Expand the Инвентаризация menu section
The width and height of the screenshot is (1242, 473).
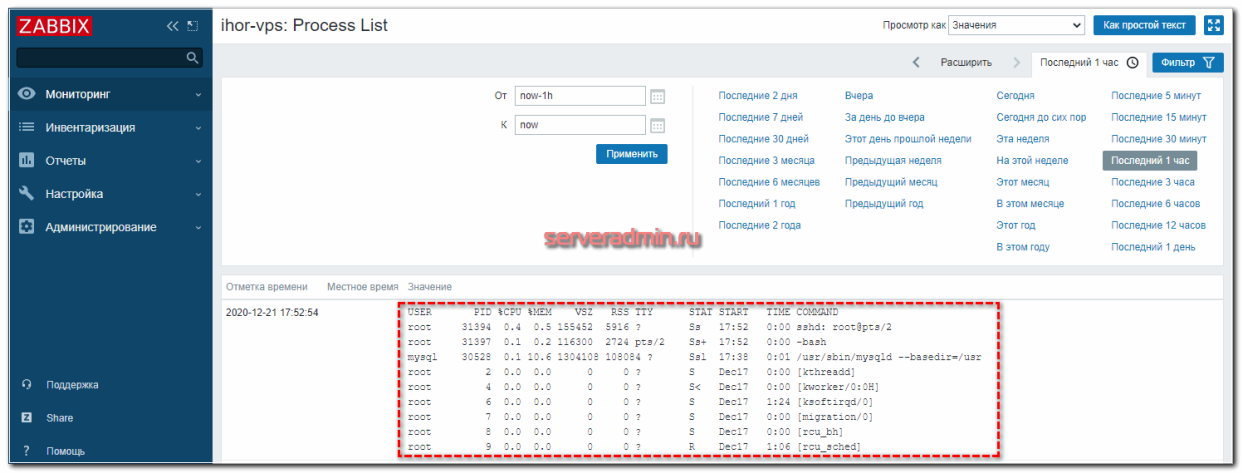[x=108, y=128]
